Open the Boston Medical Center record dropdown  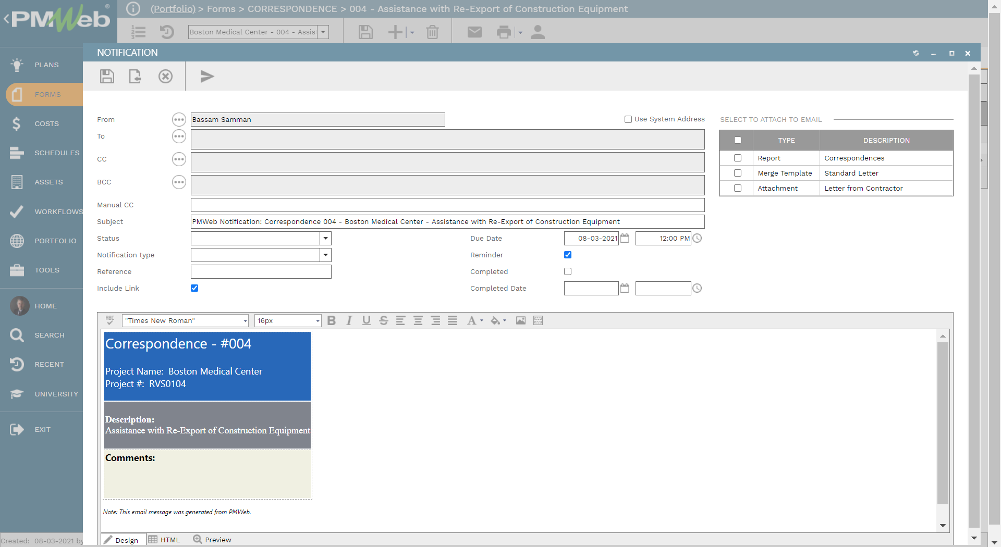323,32
